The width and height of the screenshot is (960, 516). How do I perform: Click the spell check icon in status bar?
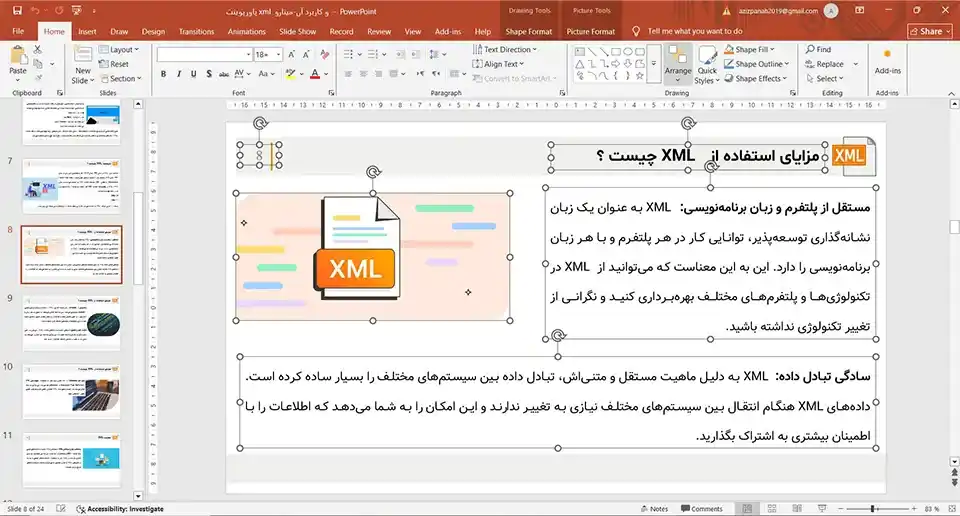61,509
